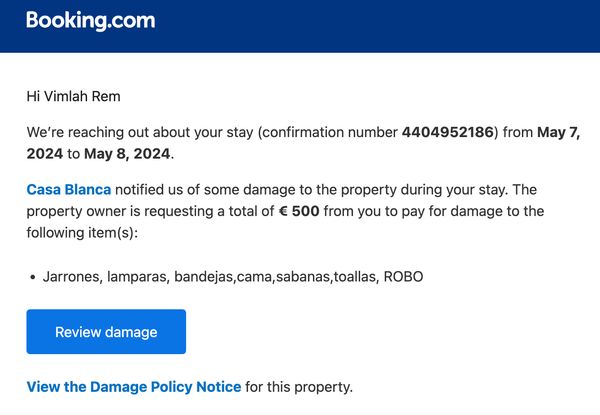Image resolution: width=600 pixels, height=415 pixels.
Task: Click the dark blue header banner
Action: pyautogui.click(x=300, y=26)
